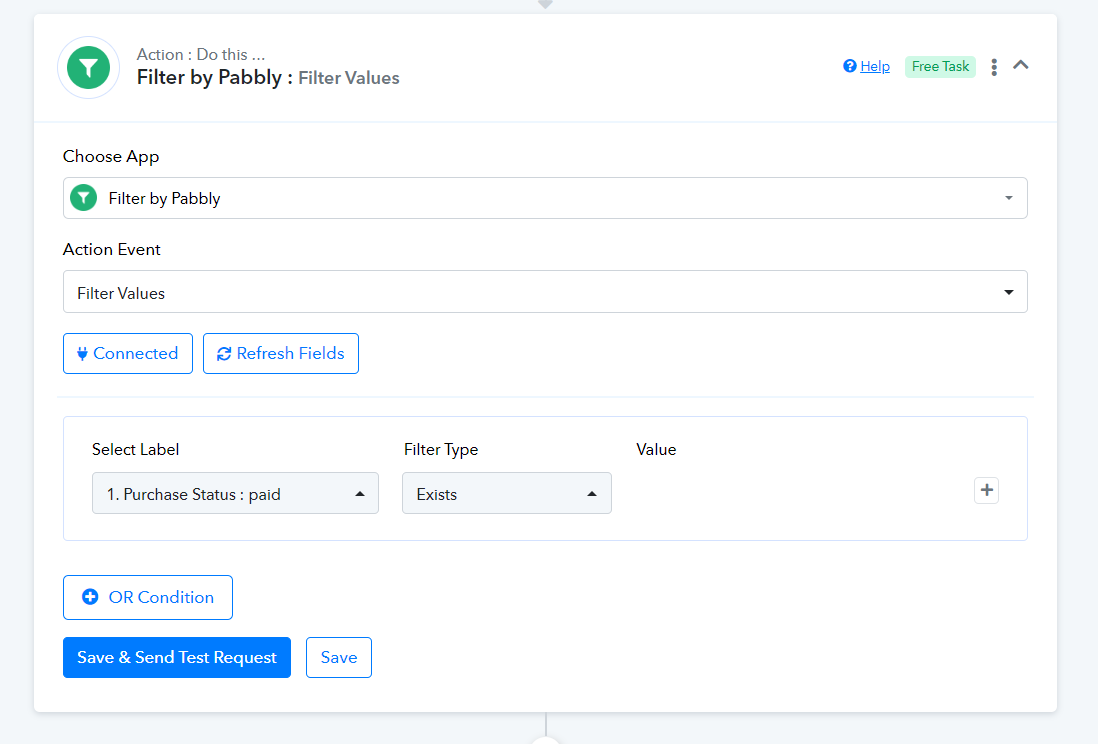Screen dimensions: 1098x744
Task: Click the green Filter by Pabbly funnel icon
Action: [88, 68]
